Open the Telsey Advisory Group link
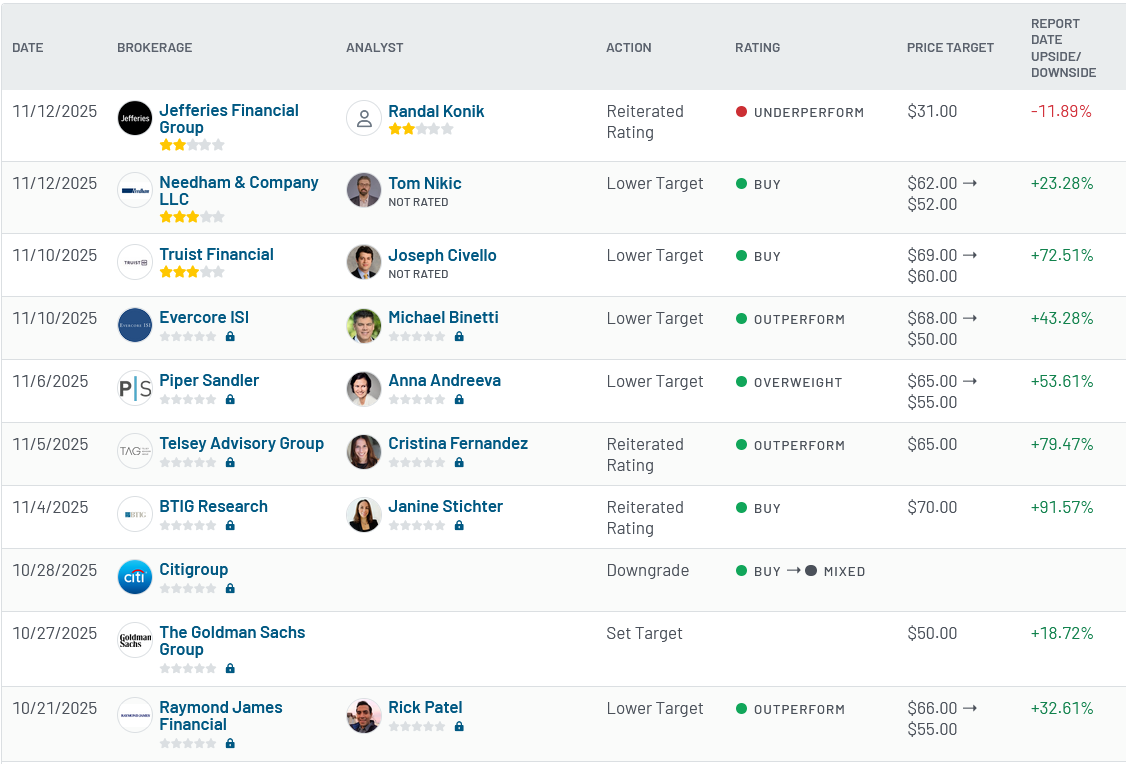Image resolution: width=1126 pixels, height=764 pixels. tap(241, 444)
